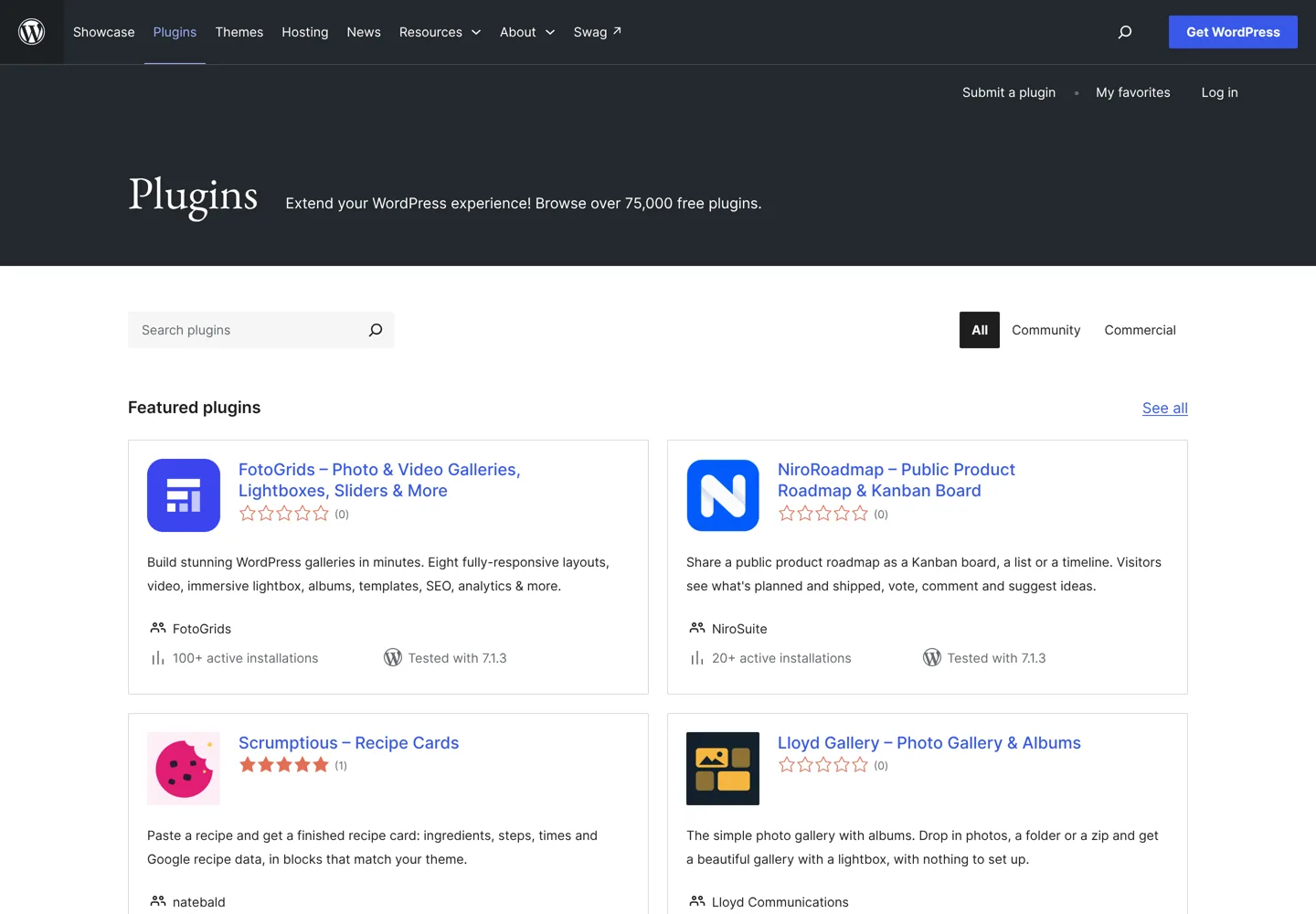Screen dimensions: 1316x914
Task: Switch to the Commercial filter
Action: click(x=1141, y=330)
